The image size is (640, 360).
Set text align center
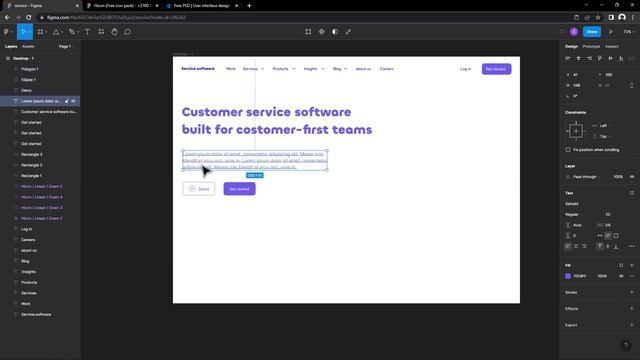pos(576,246)
